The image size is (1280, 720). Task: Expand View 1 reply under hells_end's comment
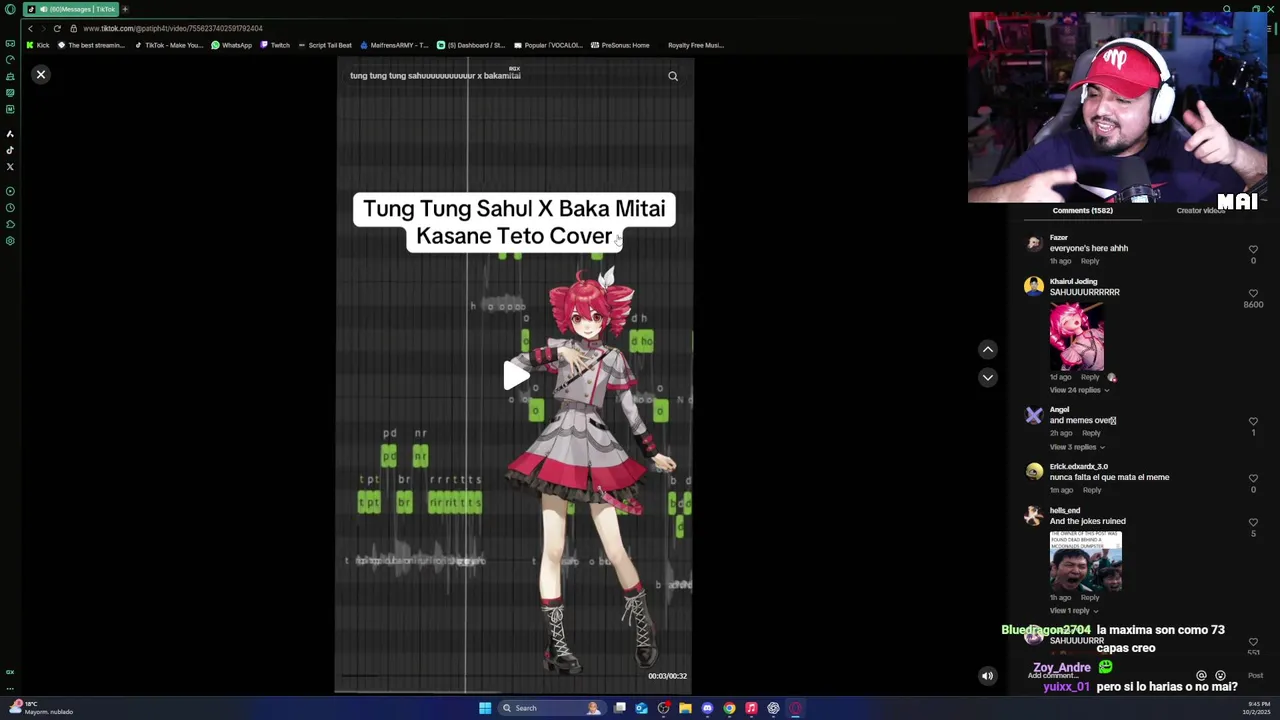pyautogui.click(x=1074, y=611)
